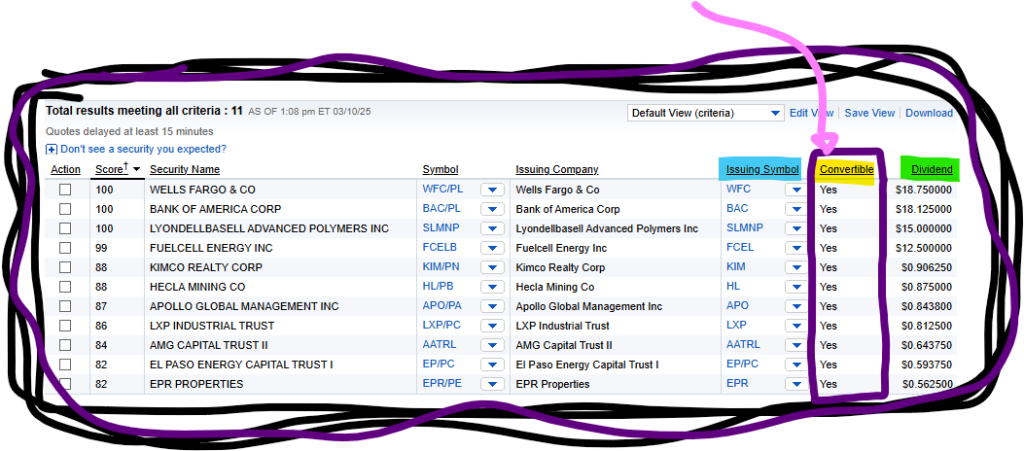Click LXP Industrial Trust issuing company text
Image resolution: width=1024 pixels, height=451 pixels.
point(562,326)
